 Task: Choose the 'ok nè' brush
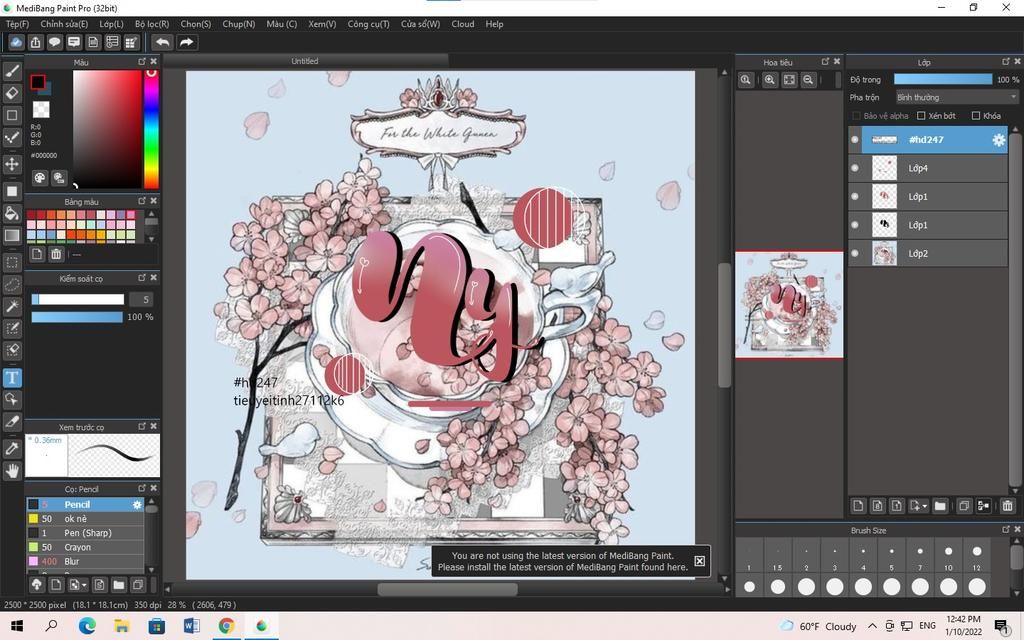pyautogui.click(x=85, y=519)
